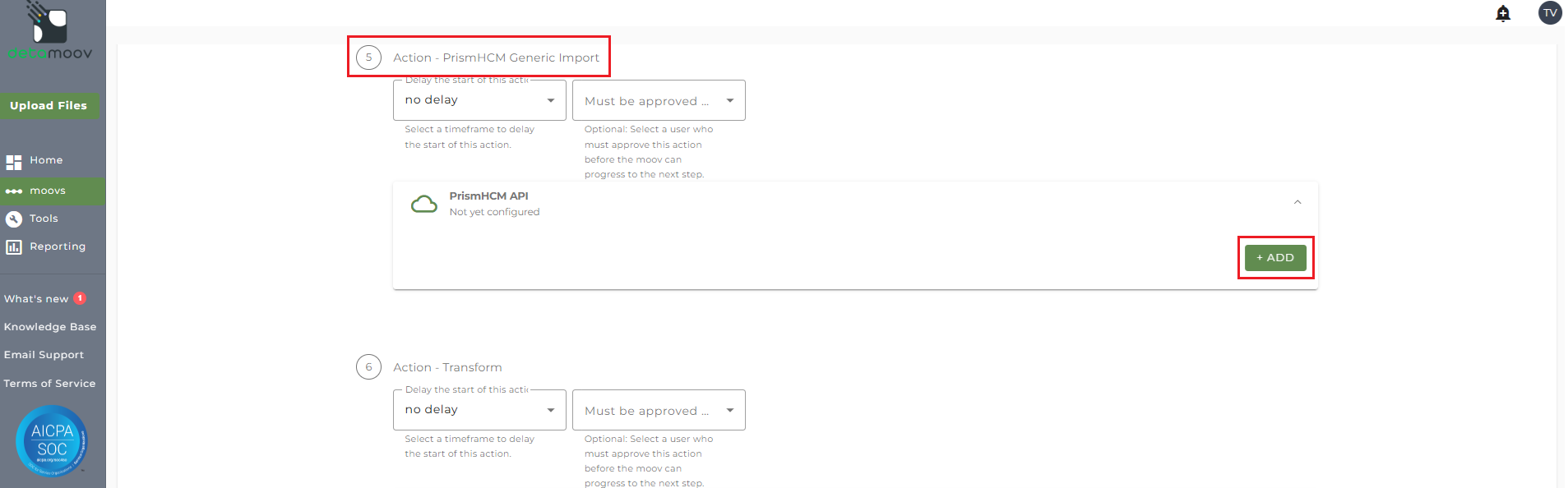Click the Home dashboard icon
The width and height of the screenshot is (1568, 488).
point(14,162)
